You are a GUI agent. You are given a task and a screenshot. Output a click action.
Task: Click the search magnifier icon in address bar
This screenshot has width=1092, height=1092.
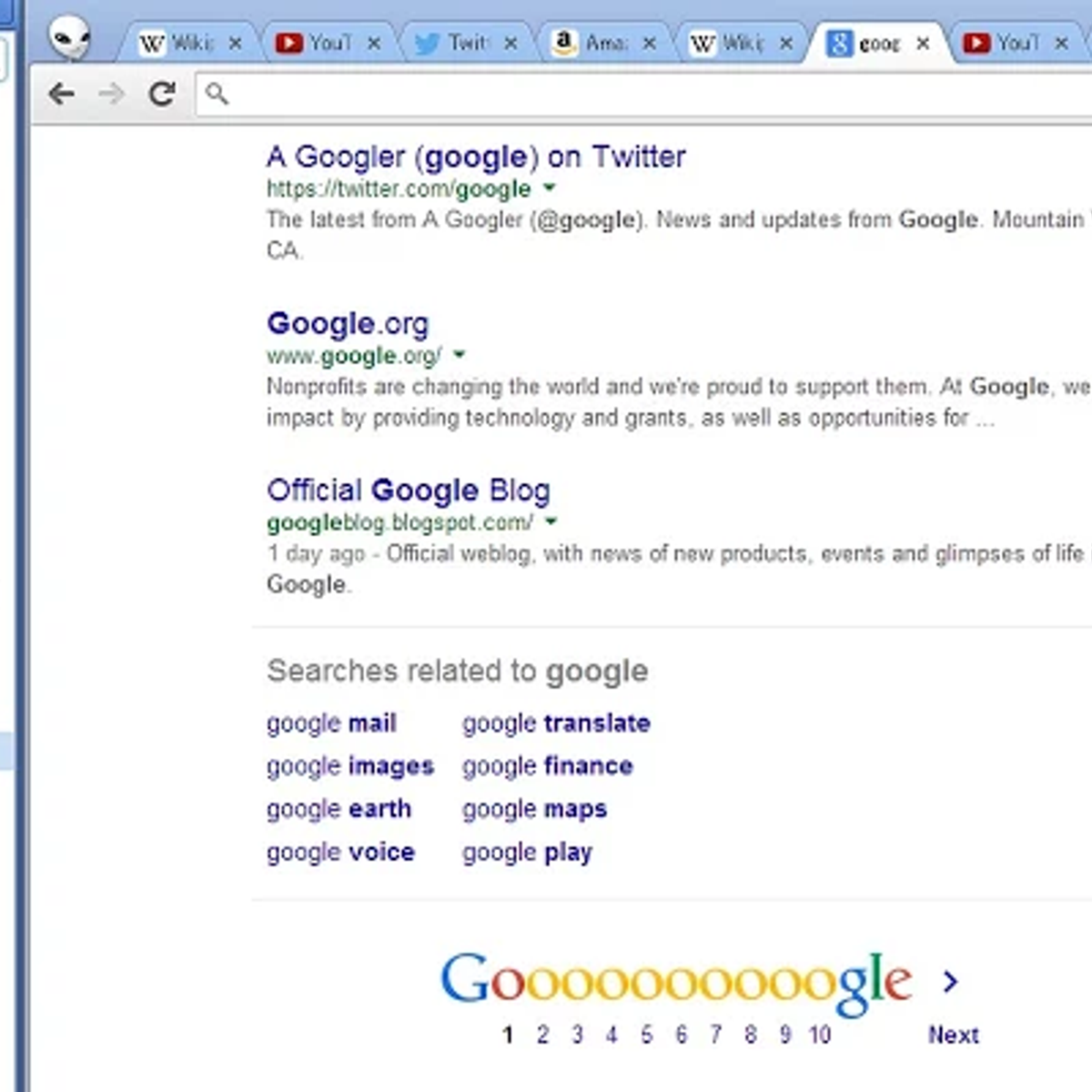click(217, 94)
